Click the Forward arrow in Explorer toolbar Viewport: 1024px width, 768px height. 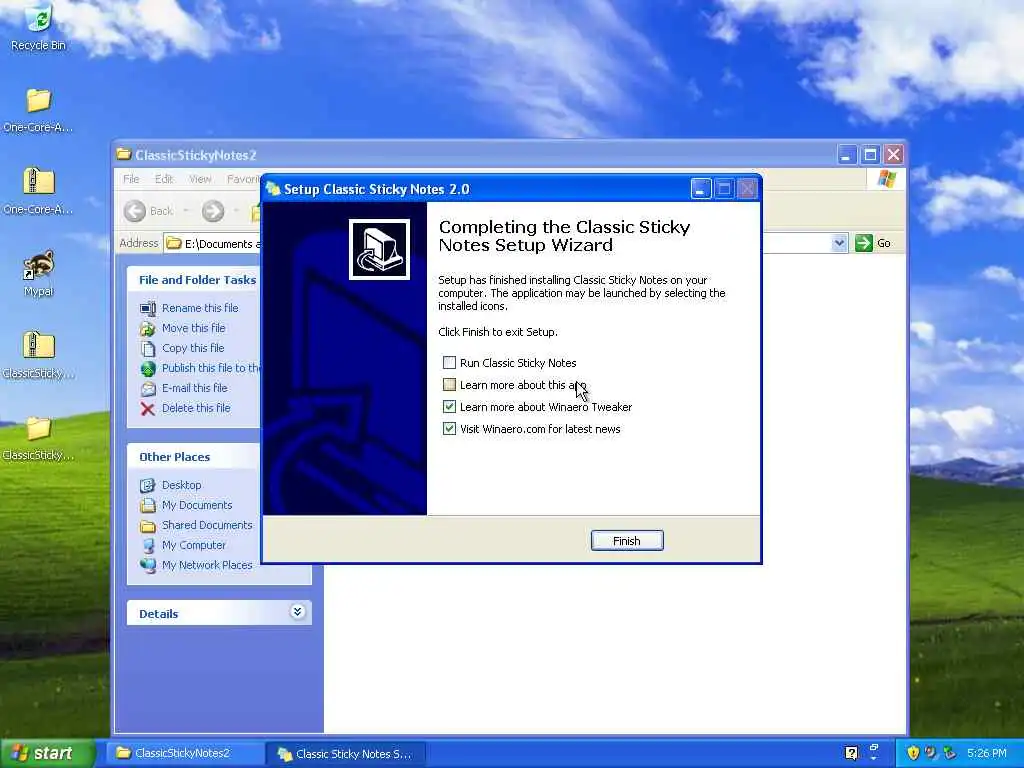point(213,211)
